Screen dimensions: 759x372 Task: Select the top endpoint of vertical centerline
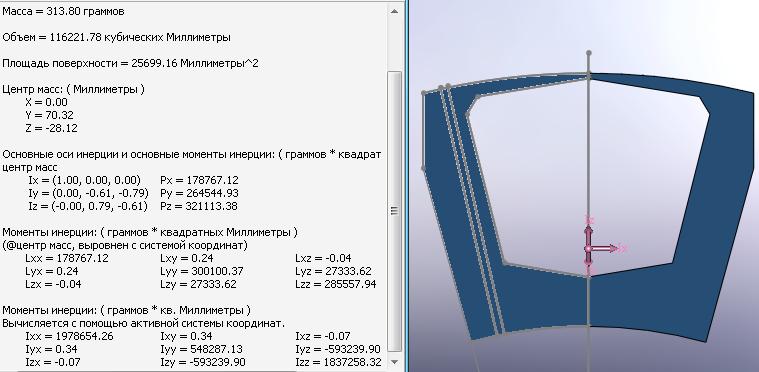[x=589, y=52]
